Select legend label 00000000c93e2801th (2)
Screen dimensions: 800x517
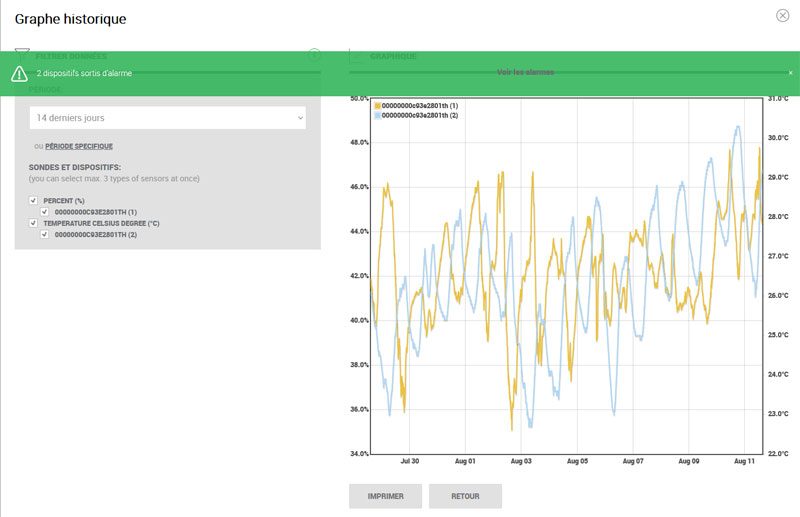[x=420, y=116]
